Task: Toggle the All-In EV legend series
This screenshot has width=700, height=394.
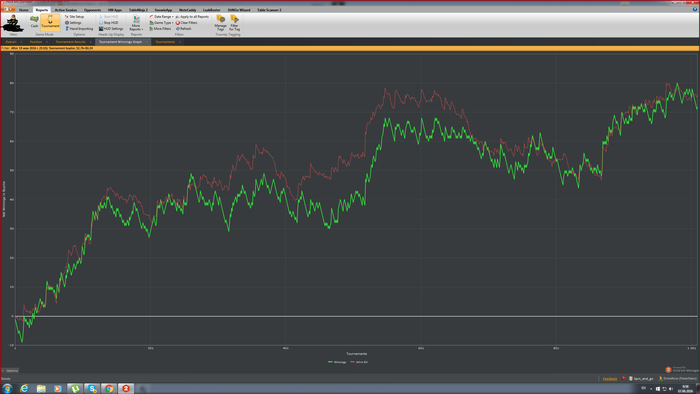Action: coord(359,362)
